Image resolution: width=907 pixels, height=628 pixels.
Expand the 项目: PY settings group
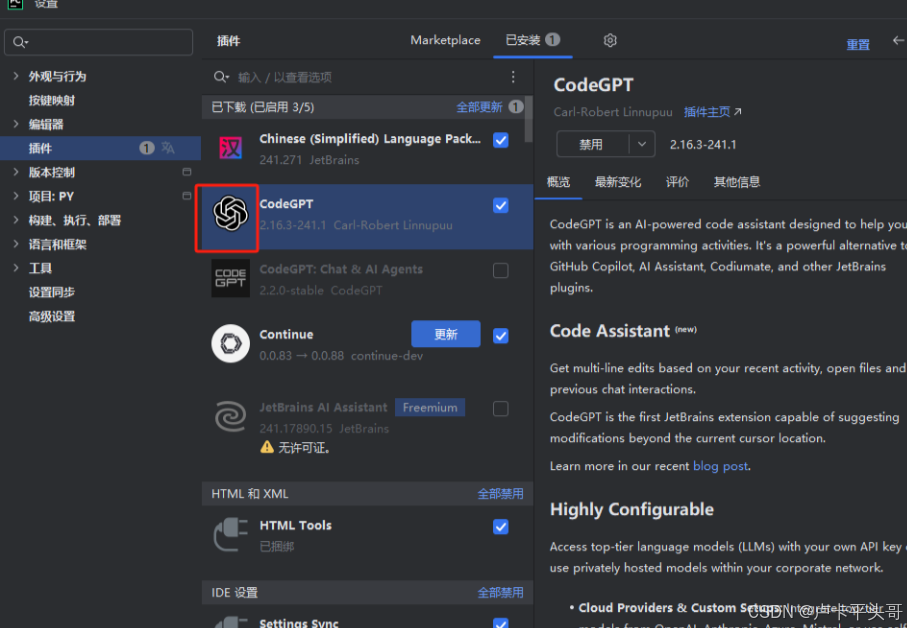pyautogui.click(x=16, y=196)
